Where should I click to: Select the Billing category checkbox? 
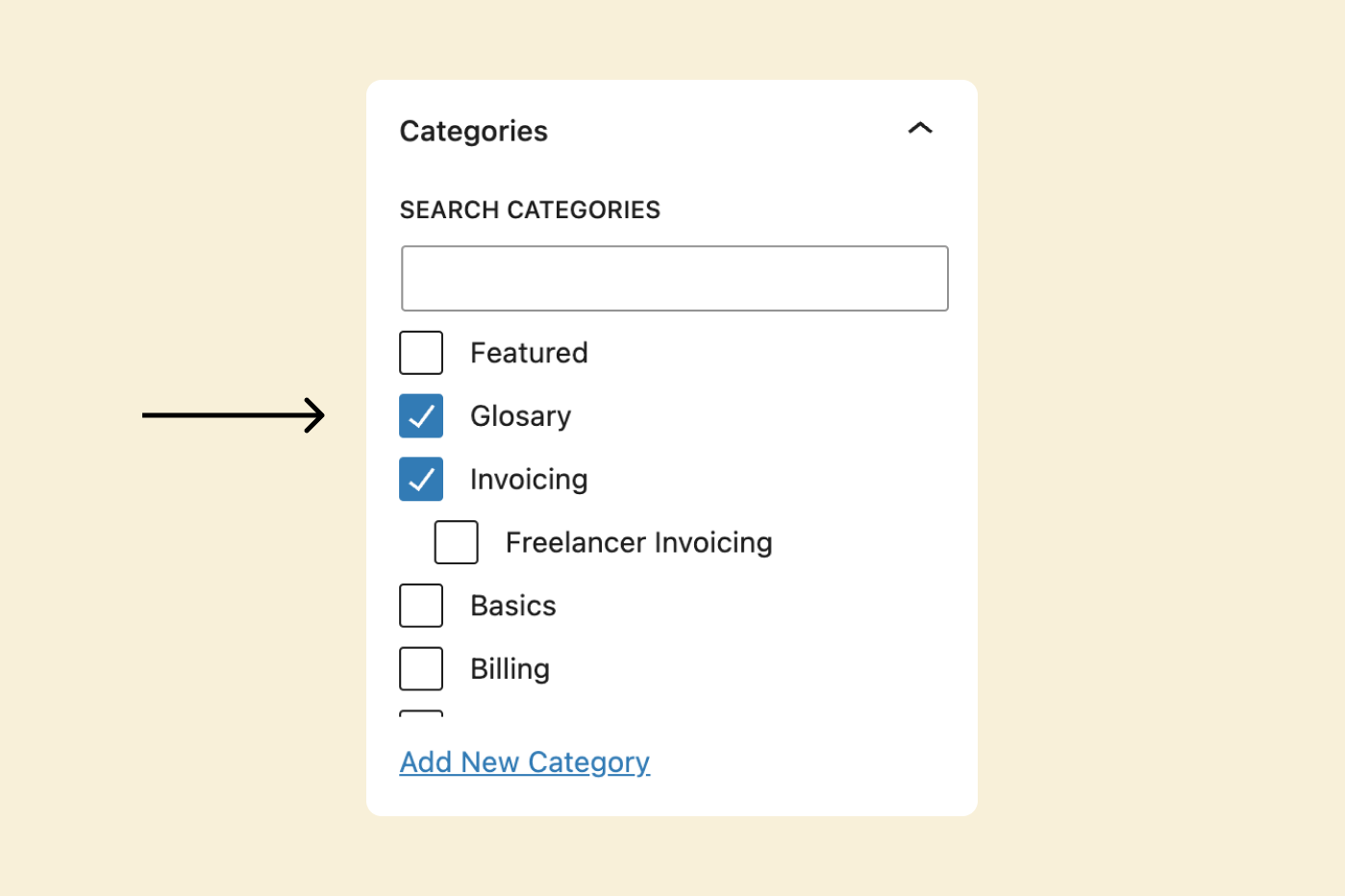click(421, 669)
